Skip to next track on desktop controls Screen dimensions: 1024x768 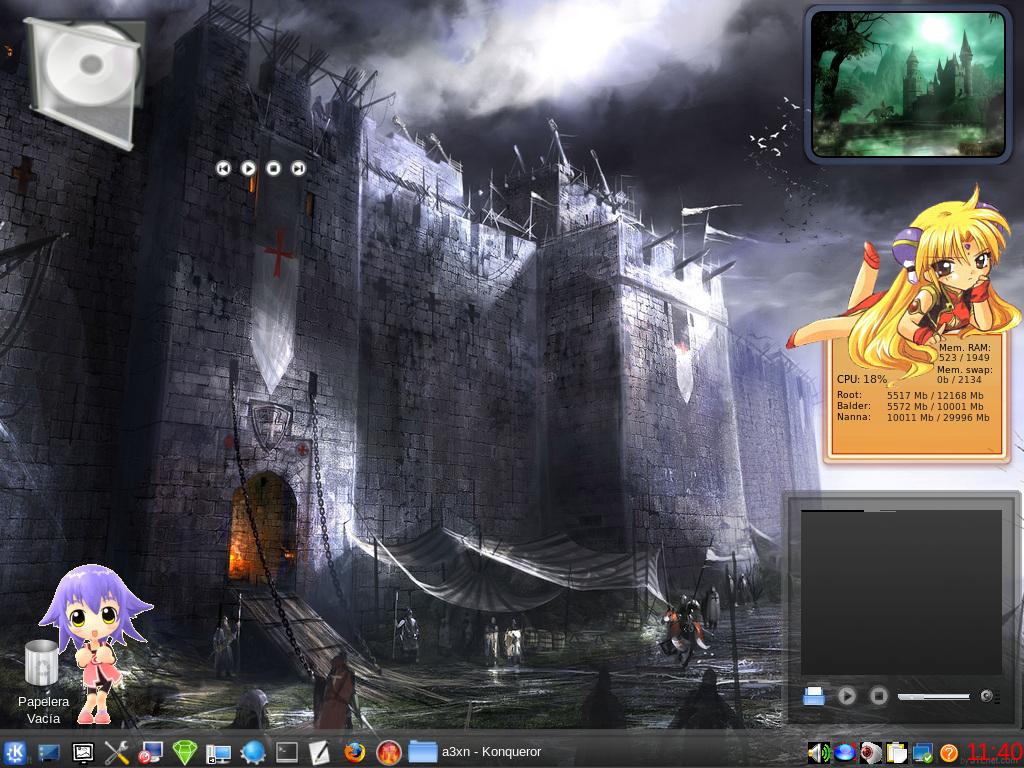point(298,168)
